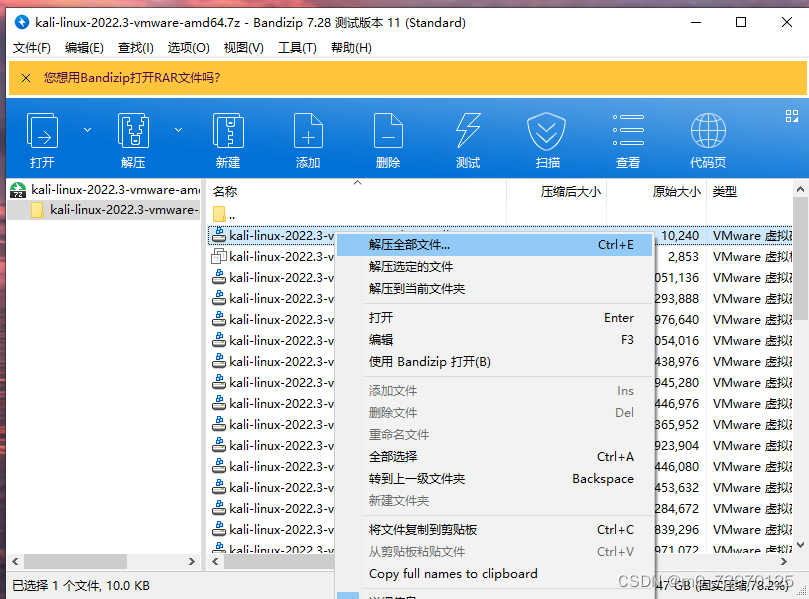Click the tree pane scroll-right arrow
809x599 pixels.
pos(192,561)
